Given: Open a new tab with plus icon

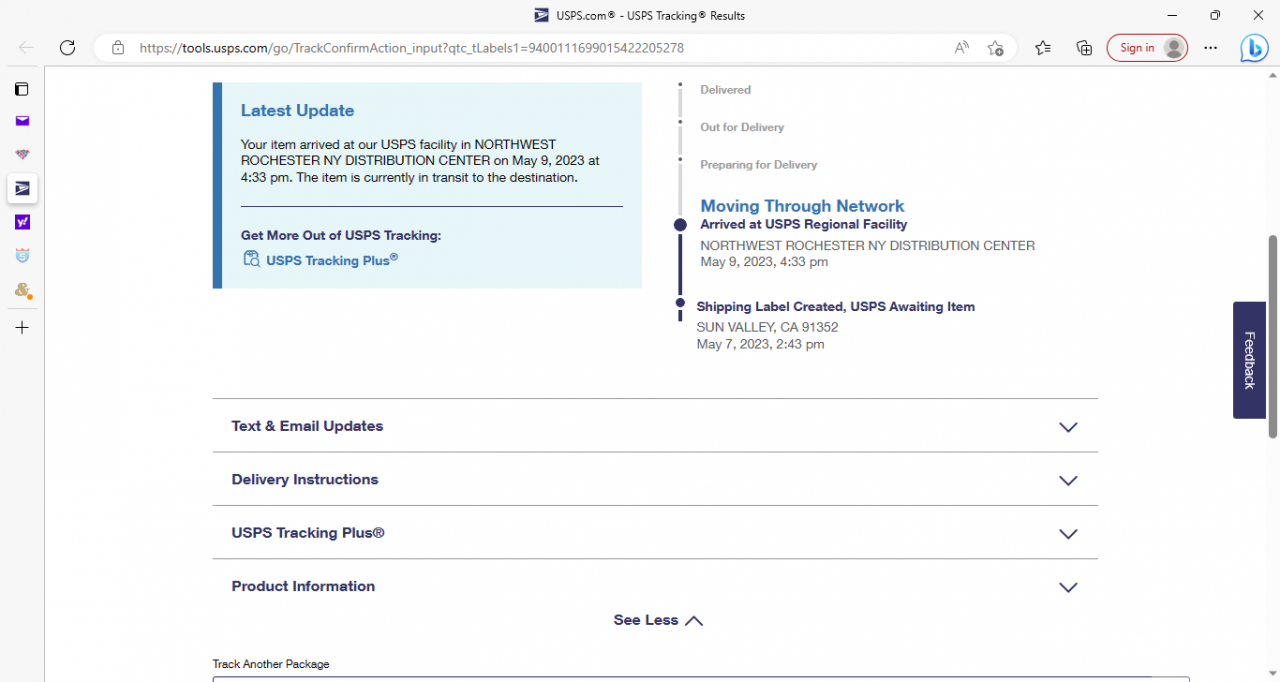Looking at the screenshot, I should coord(22,327).
